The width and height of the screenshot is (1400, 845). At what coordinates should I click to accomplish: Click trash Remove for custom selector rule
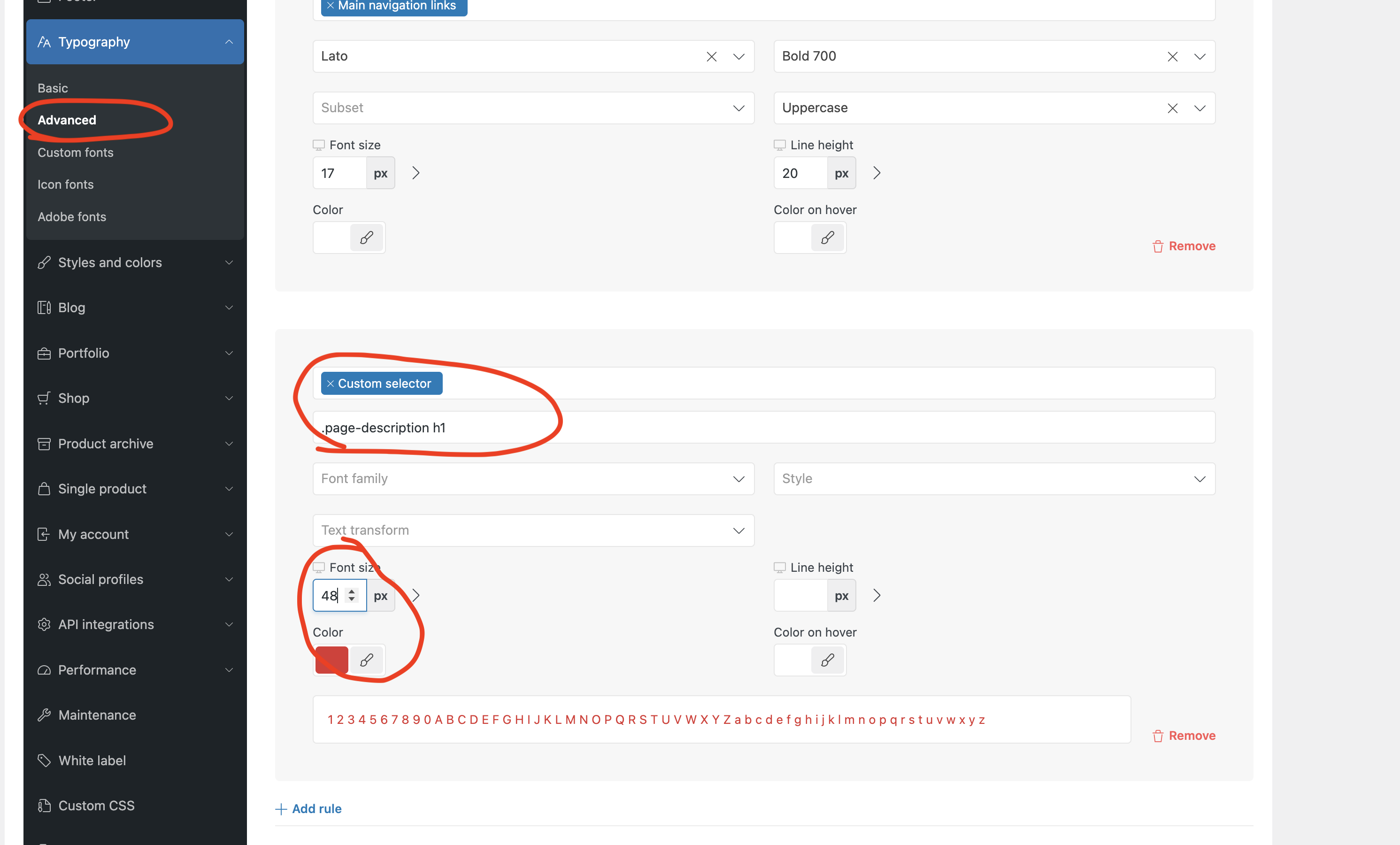tap(1184, 736)
